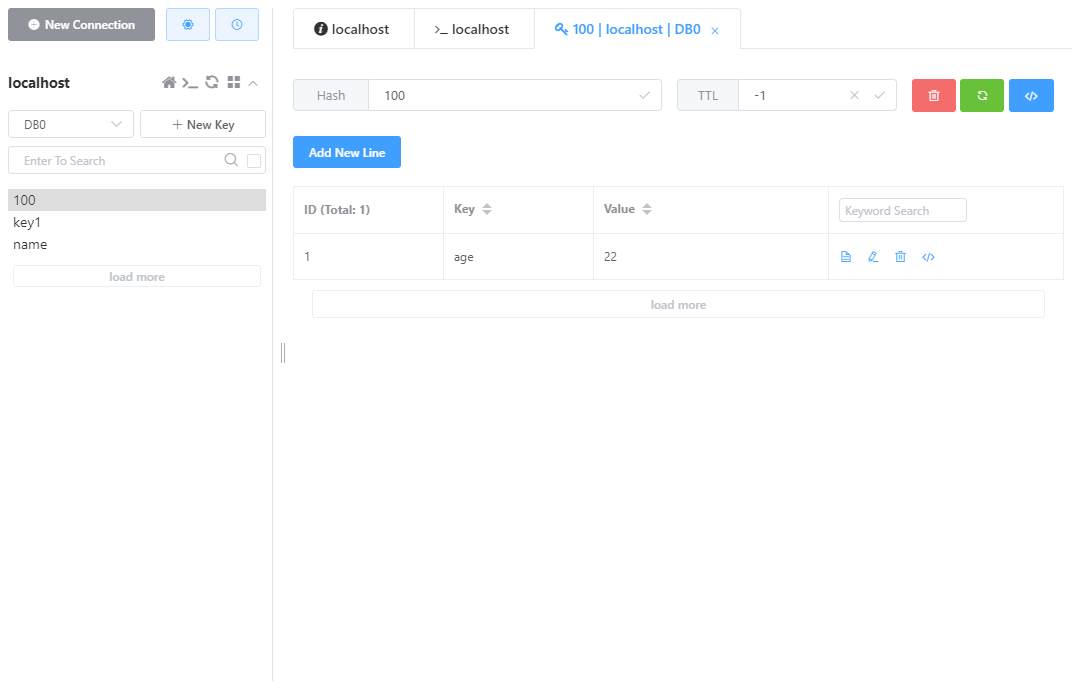Open the DB0 database dropdown
This screenshot has height=689, width=1084.
coord(71,124)
